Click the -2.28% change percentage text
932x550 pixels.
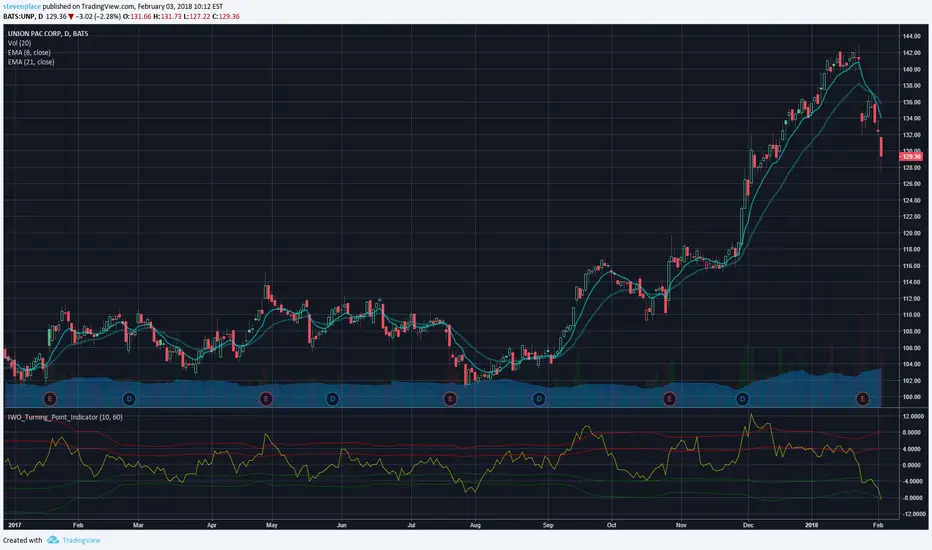108,17
